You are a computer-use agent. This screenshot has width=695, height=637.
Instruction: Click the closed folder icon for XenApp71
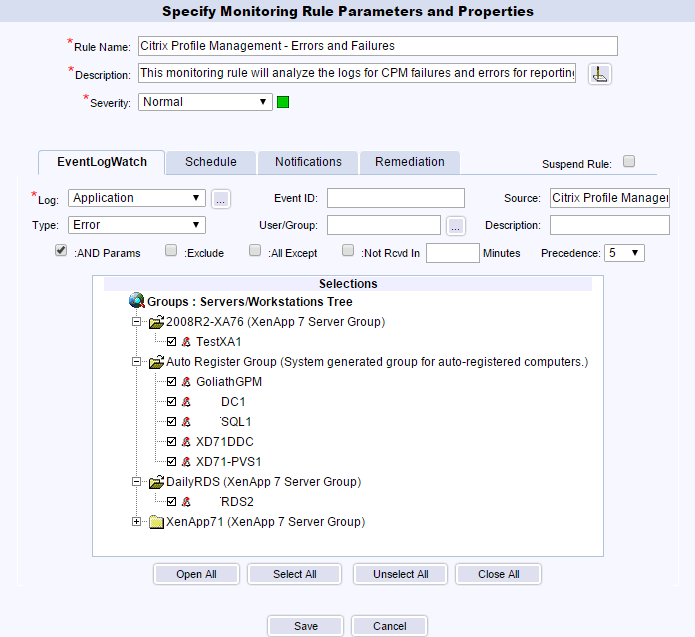(156, 522)
